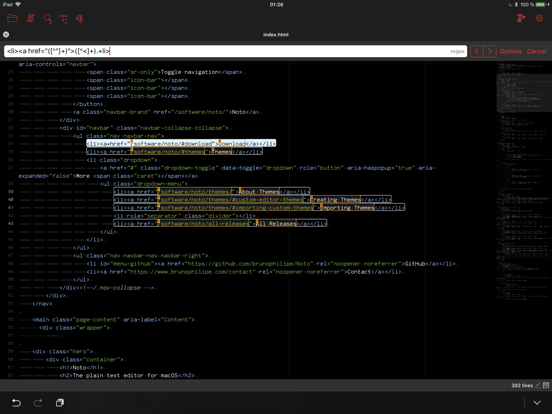
Task: Go to next search match
Action: pyautogui.click(x=490, y=51)
